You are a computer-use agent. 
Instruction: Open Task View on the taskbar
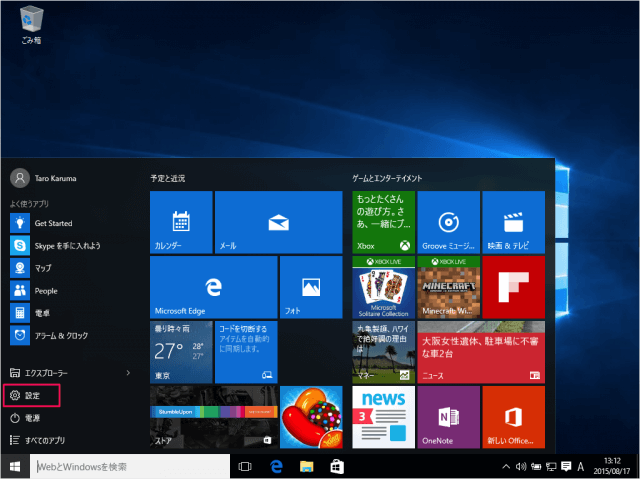[245, 466]
